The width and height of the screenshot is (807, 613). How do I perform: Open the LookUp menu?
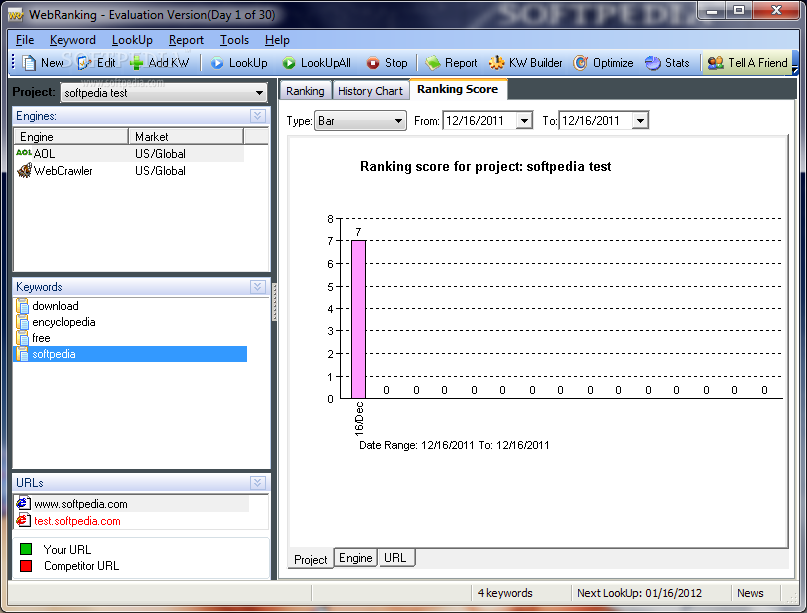[132, 40]
